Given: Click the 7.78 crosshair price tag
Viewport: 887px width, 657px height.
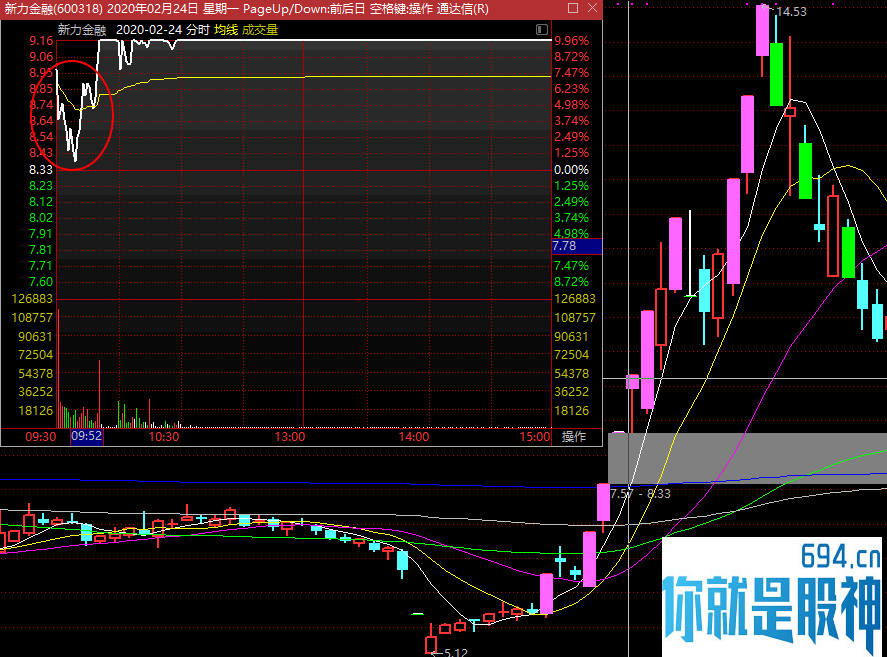Looking at the screenshot, I should click(x=576, y=246).
